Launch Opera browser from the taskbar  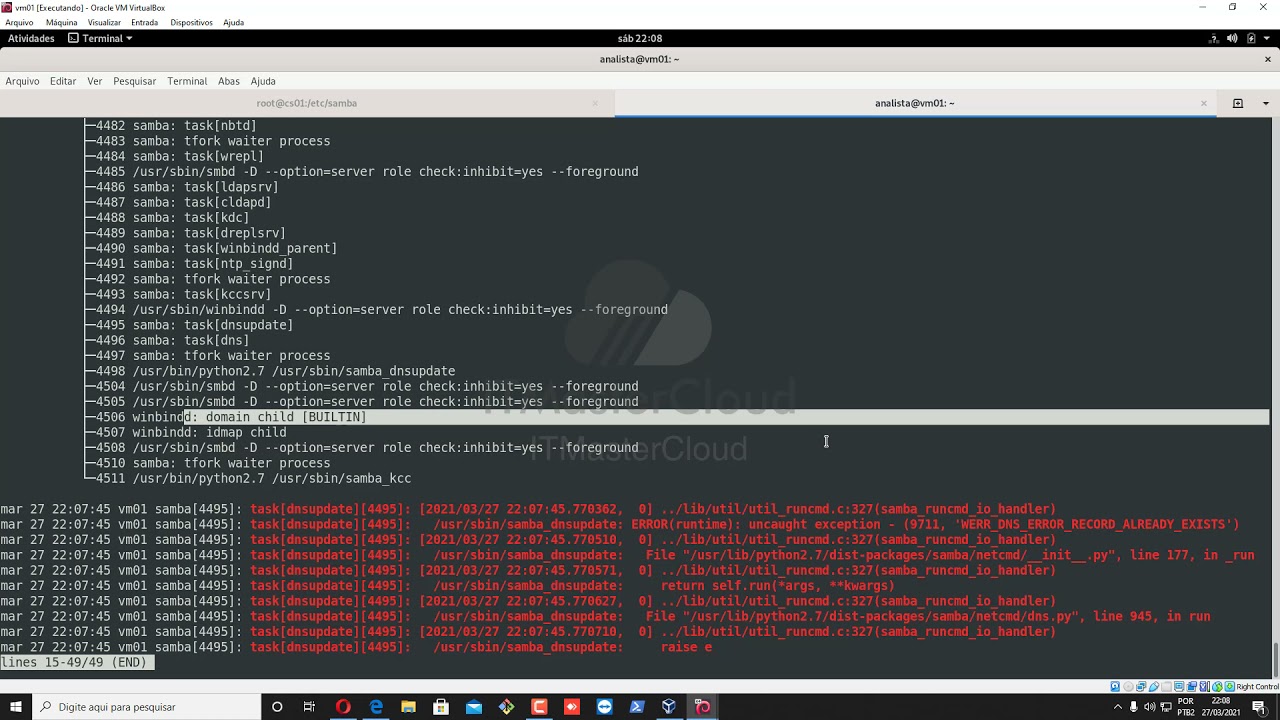[343, 707]
